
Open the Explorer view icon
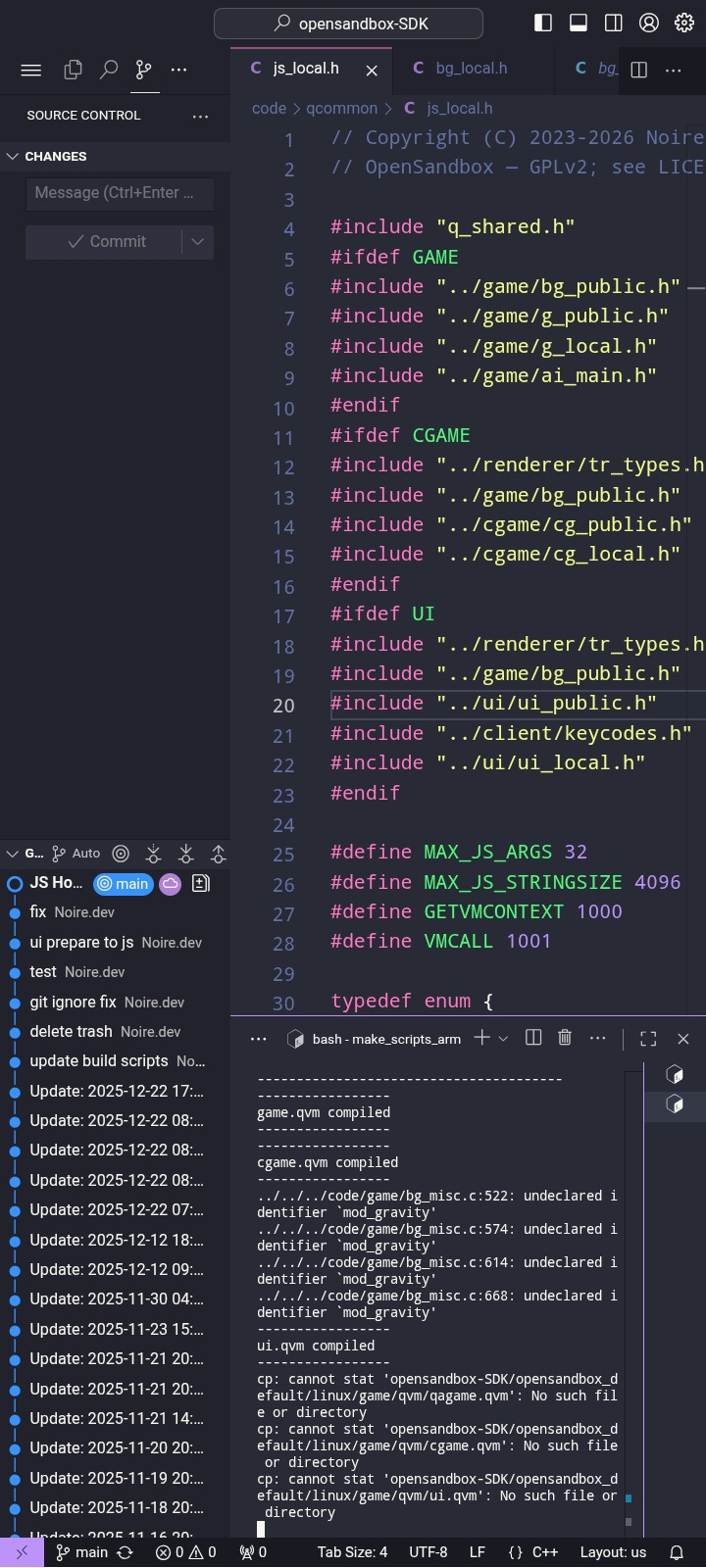point(73,70)
